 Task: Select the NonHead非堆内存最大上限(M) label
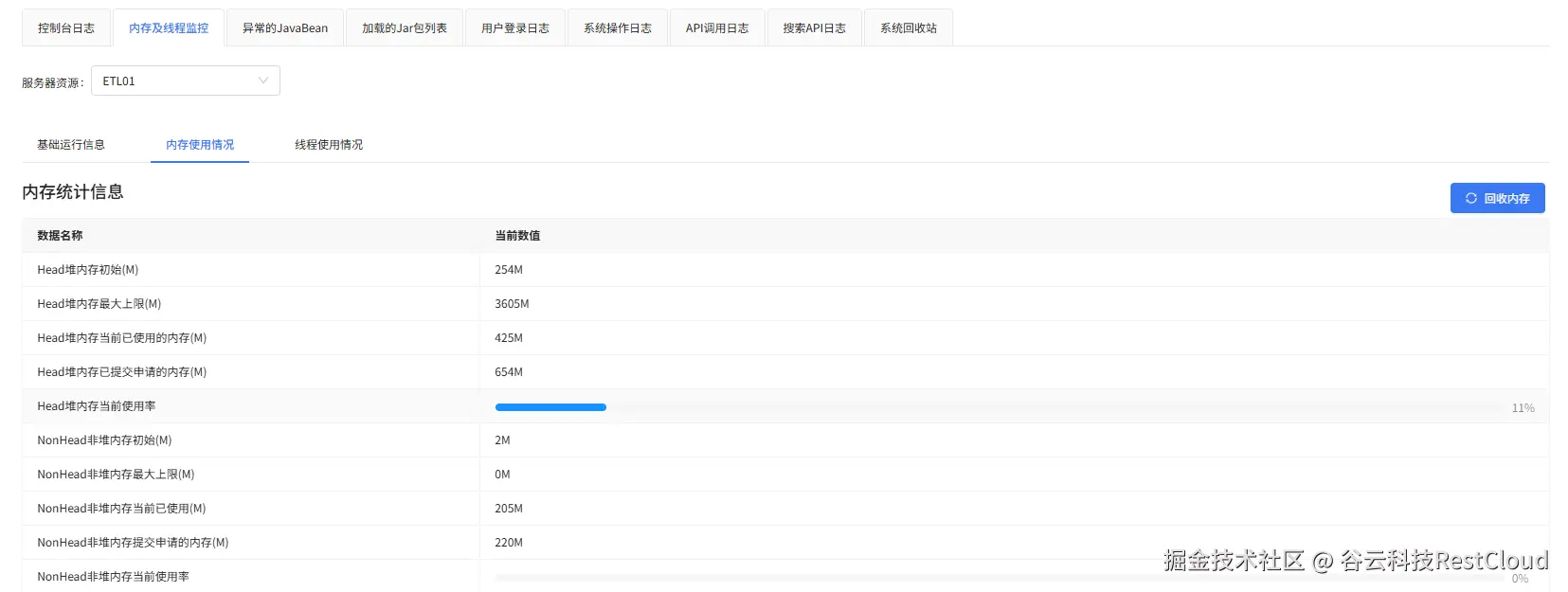click(x=116, y=475)
